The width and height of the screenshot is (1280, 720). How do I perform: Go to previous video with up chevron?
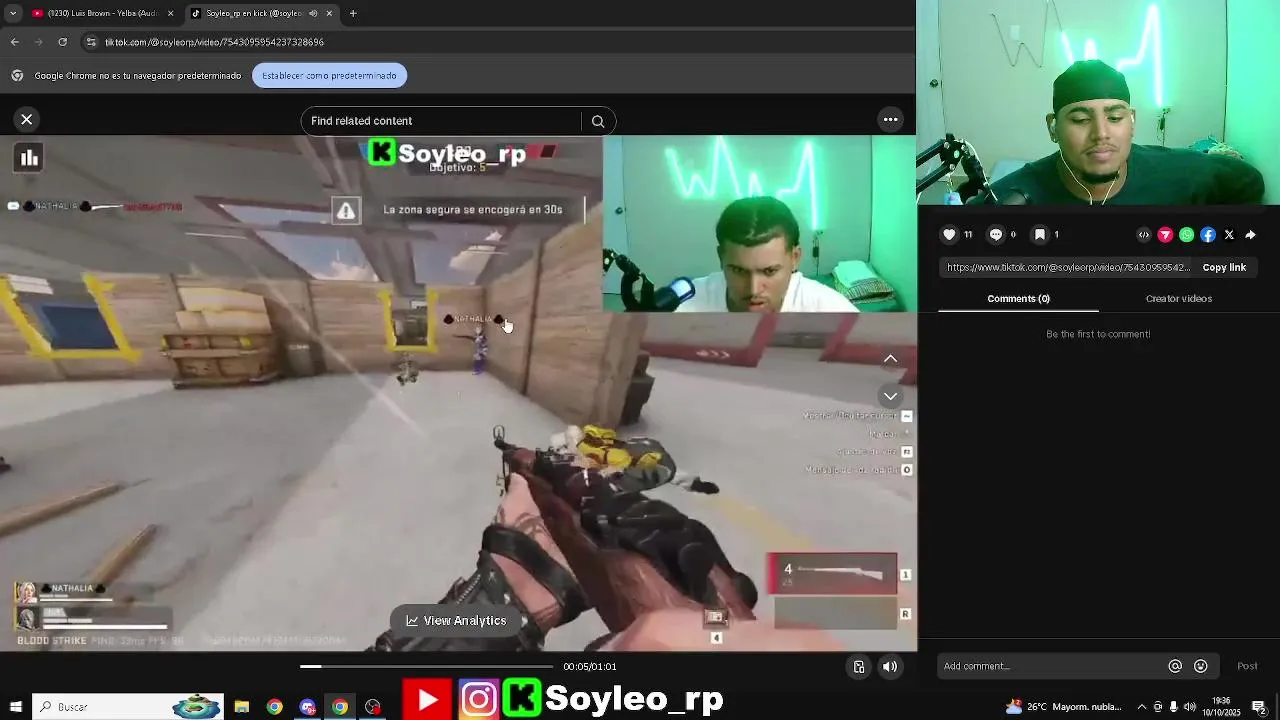pyautogui.click(x=890, y=359)
